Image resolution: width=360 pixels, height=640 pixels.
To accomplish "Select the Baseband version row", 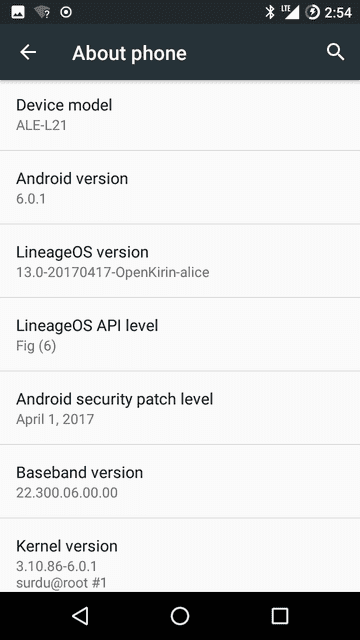I will [x=180, y=481].
